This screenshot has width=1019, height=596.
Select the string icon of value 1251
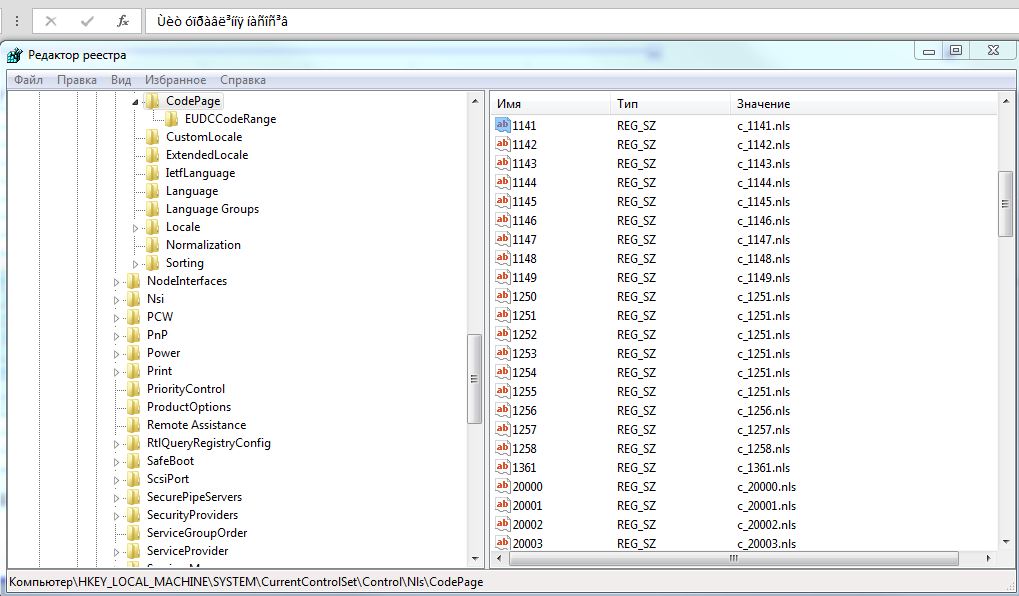(x=503, y=316)
